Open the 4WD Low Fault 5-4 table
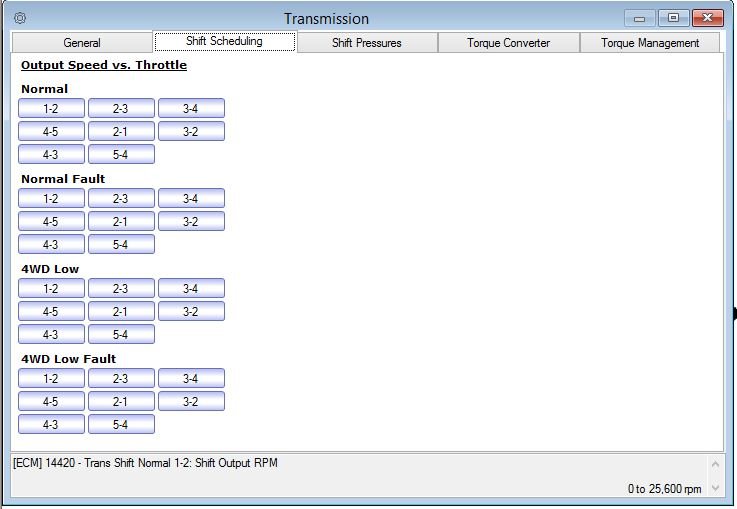 pos(121,424)
